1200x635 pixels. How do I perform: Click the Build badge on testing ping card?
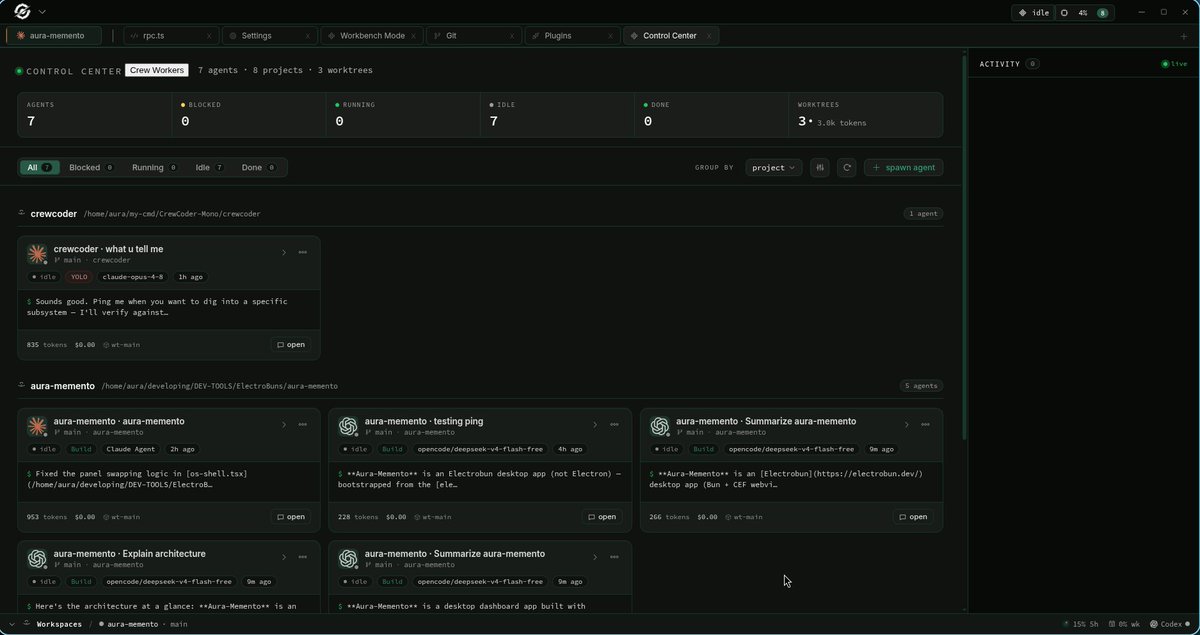392,449
